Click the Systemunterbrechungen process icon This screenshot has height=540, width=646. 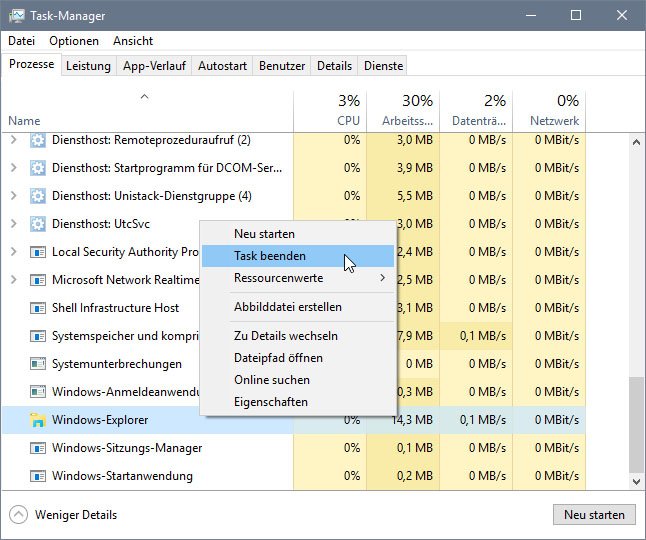pos(38,364)
